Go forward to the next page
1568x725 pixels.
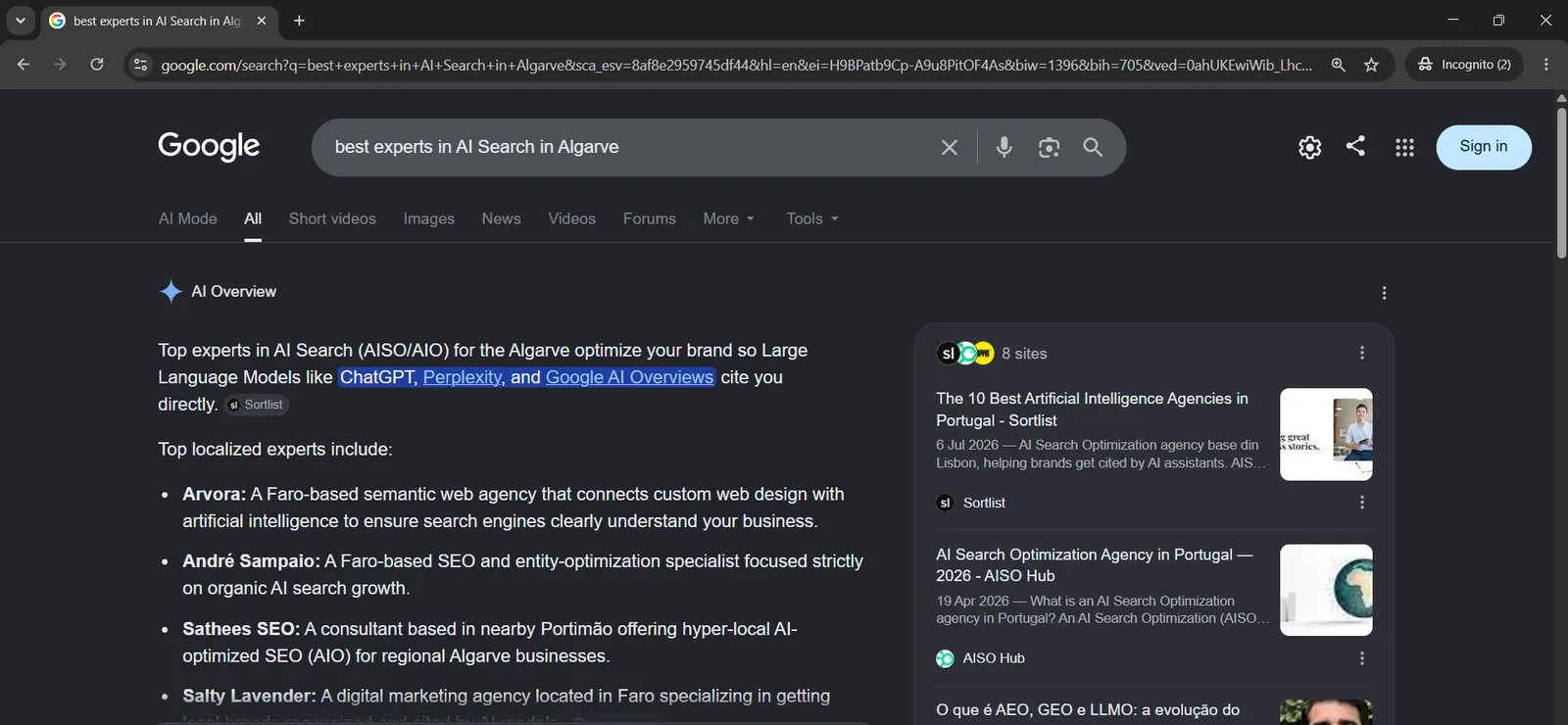click(60, 65)
